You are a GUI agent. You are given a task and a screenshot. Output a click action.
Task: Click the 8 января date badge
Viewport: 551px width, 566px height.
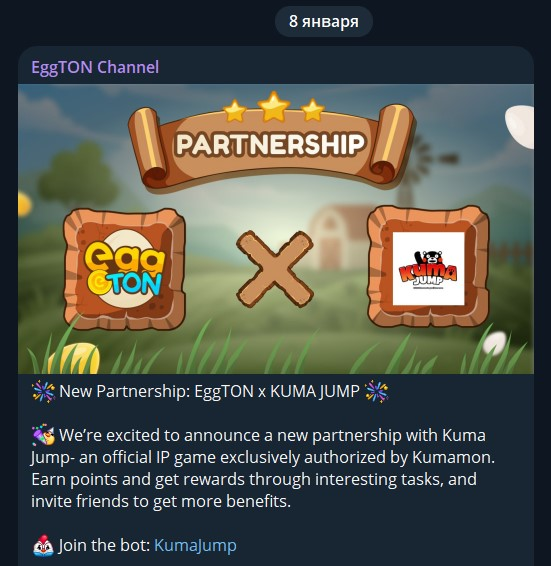pyautogui.click(x=324, y=21)
